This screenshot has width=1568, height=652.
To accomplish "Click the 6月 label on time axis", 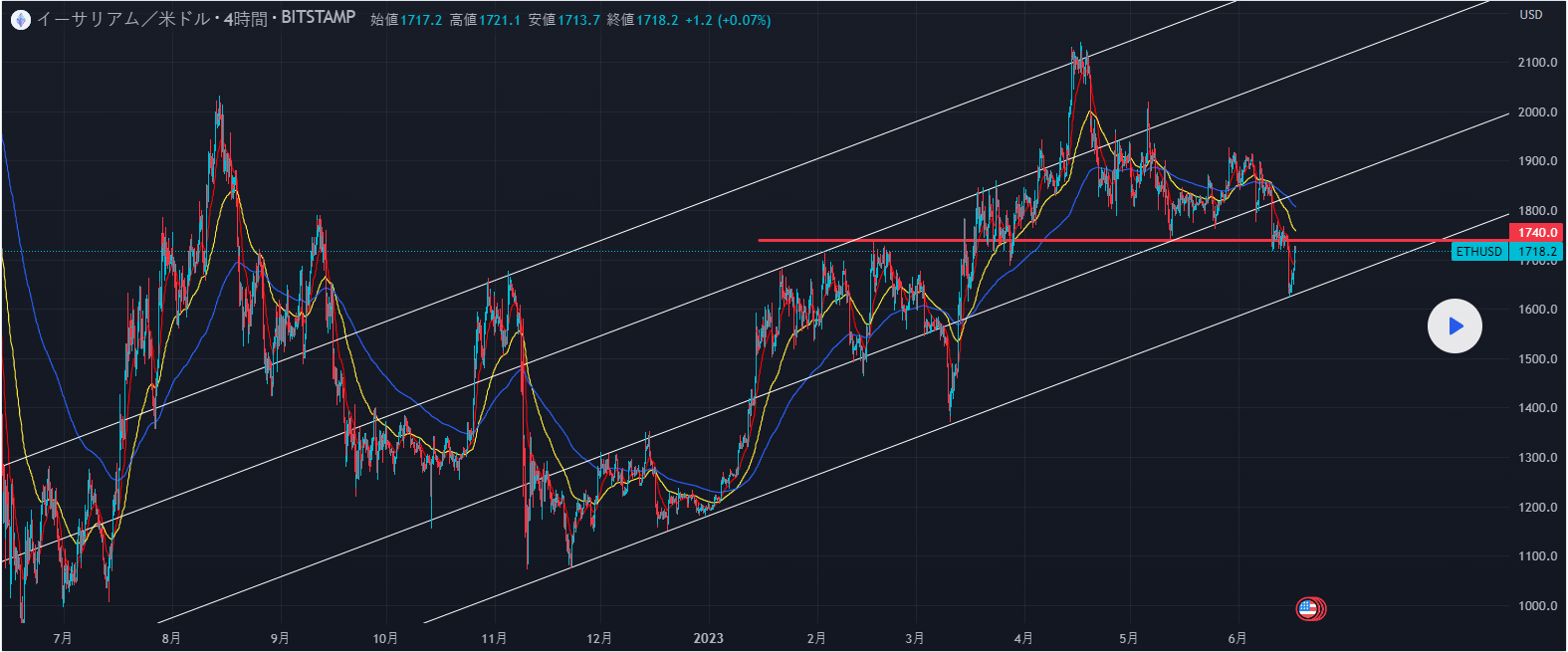I will click(1236, 638).
